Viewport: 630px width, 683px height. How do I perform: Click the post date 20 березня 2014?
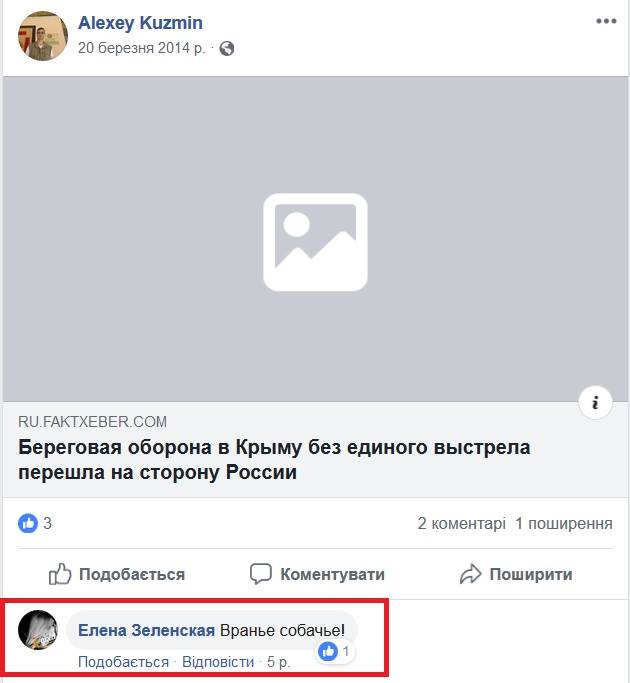142,48
